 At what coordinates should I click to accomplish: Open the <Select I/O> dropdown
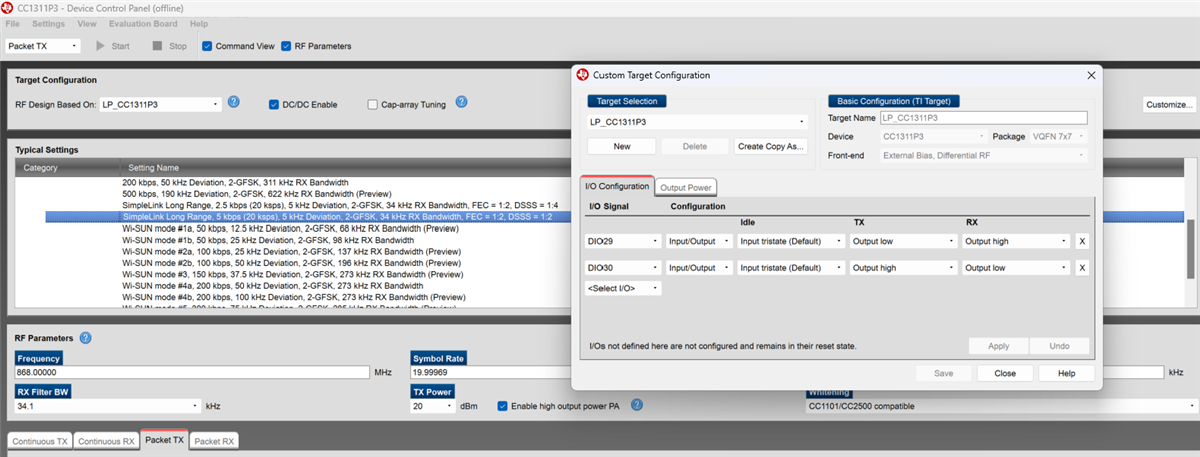coord(624,288)
